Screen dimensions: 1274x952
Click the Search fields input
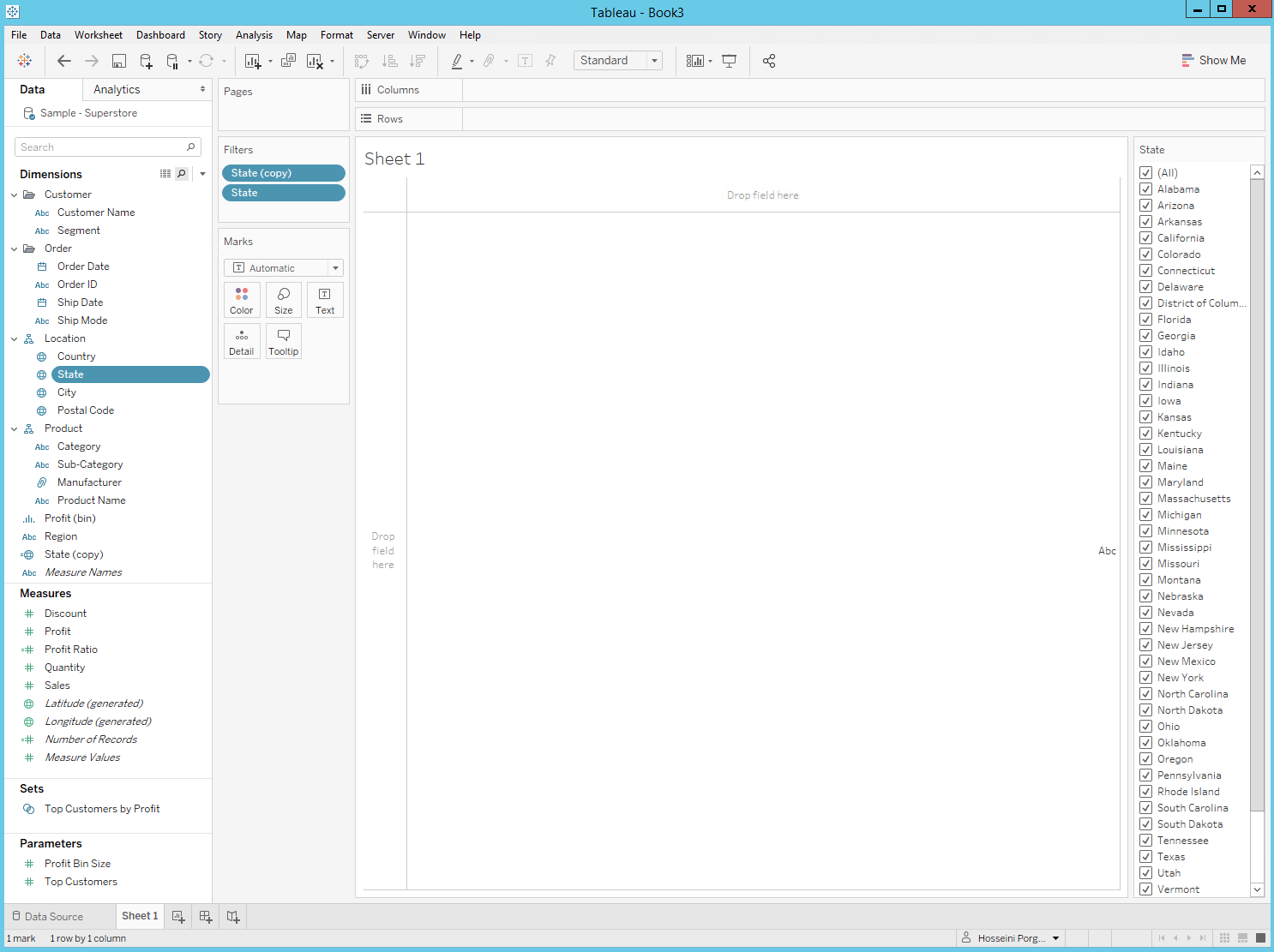click(x=108, y=147)
